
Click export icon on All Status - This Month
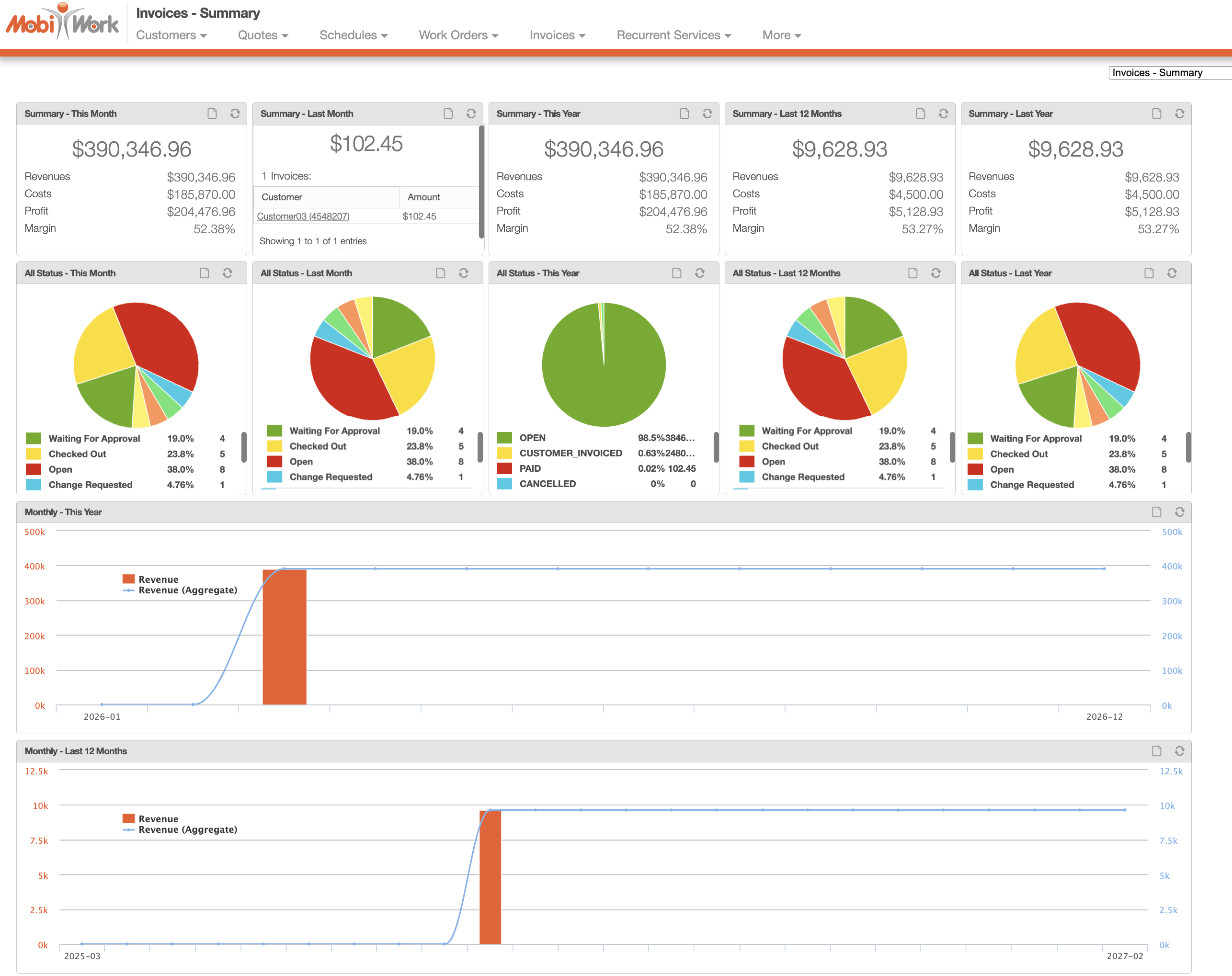point(204,273)
